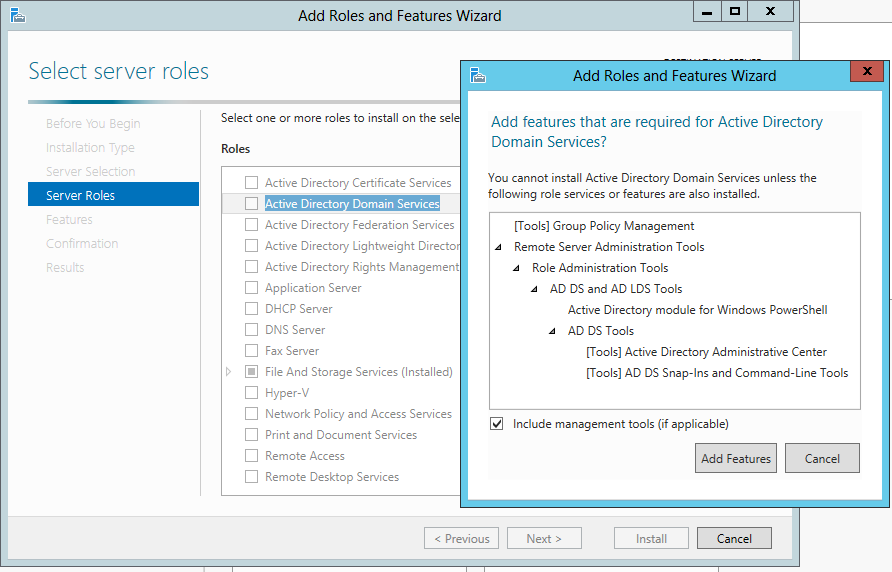
Task: Collapse Role Administration Tools node
Action: coord(517,269)
